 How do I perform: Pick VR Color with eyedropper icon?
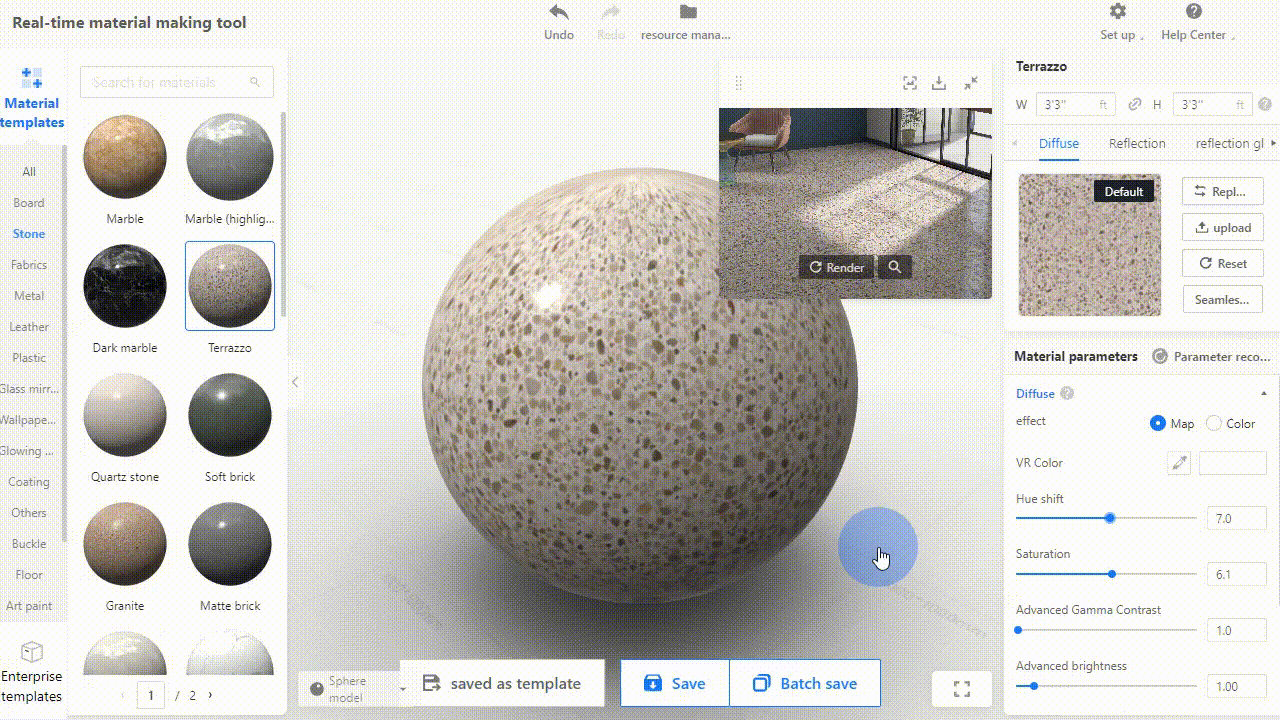click(x=1179, y=463)
